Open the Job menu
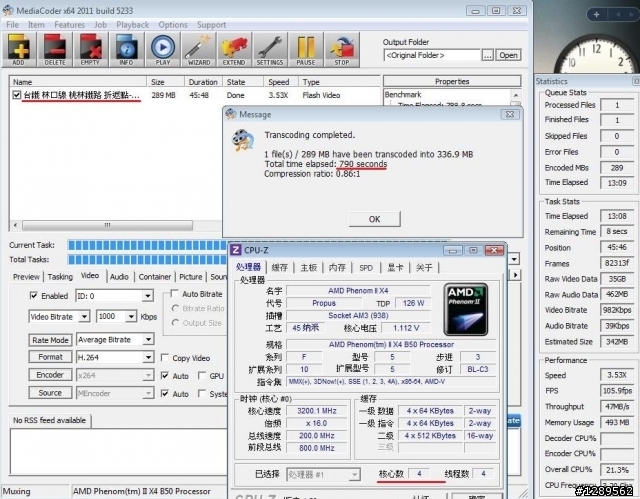 pyautogui.click(x=100, y=25)
